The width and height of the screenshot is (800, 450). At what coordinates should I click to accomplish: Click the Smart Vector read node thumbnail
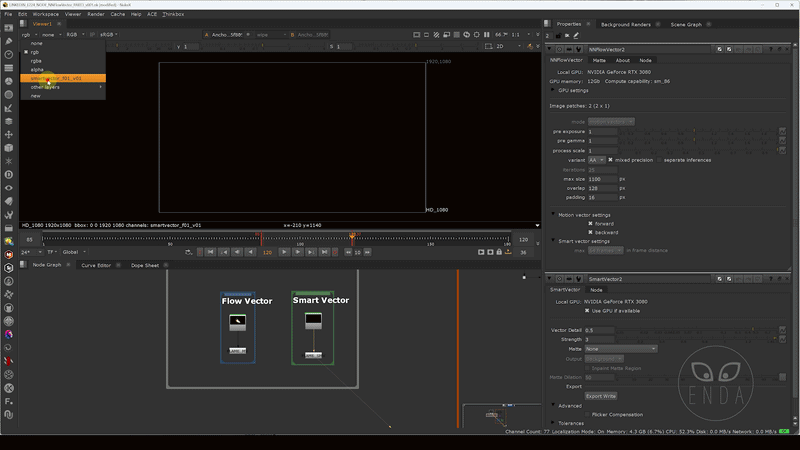[x=313, y=321]
